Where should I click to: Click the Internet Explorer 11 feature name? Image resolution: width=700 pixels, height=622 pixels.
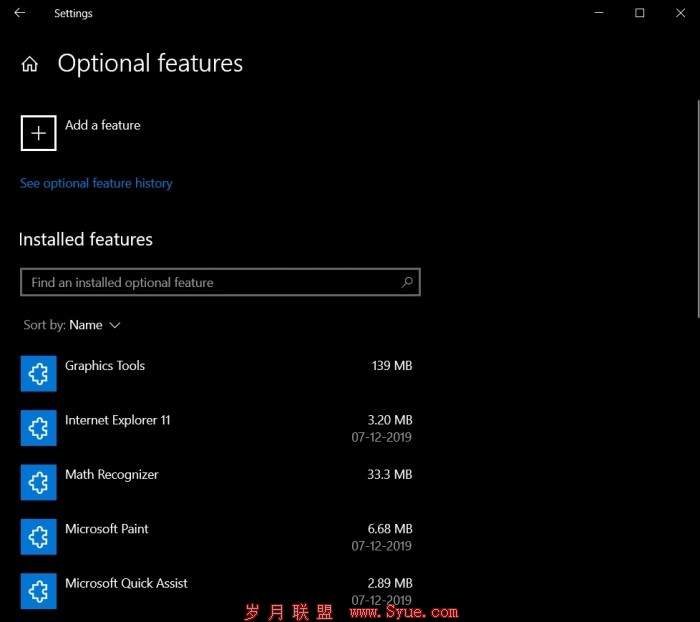tap(117, 420)
